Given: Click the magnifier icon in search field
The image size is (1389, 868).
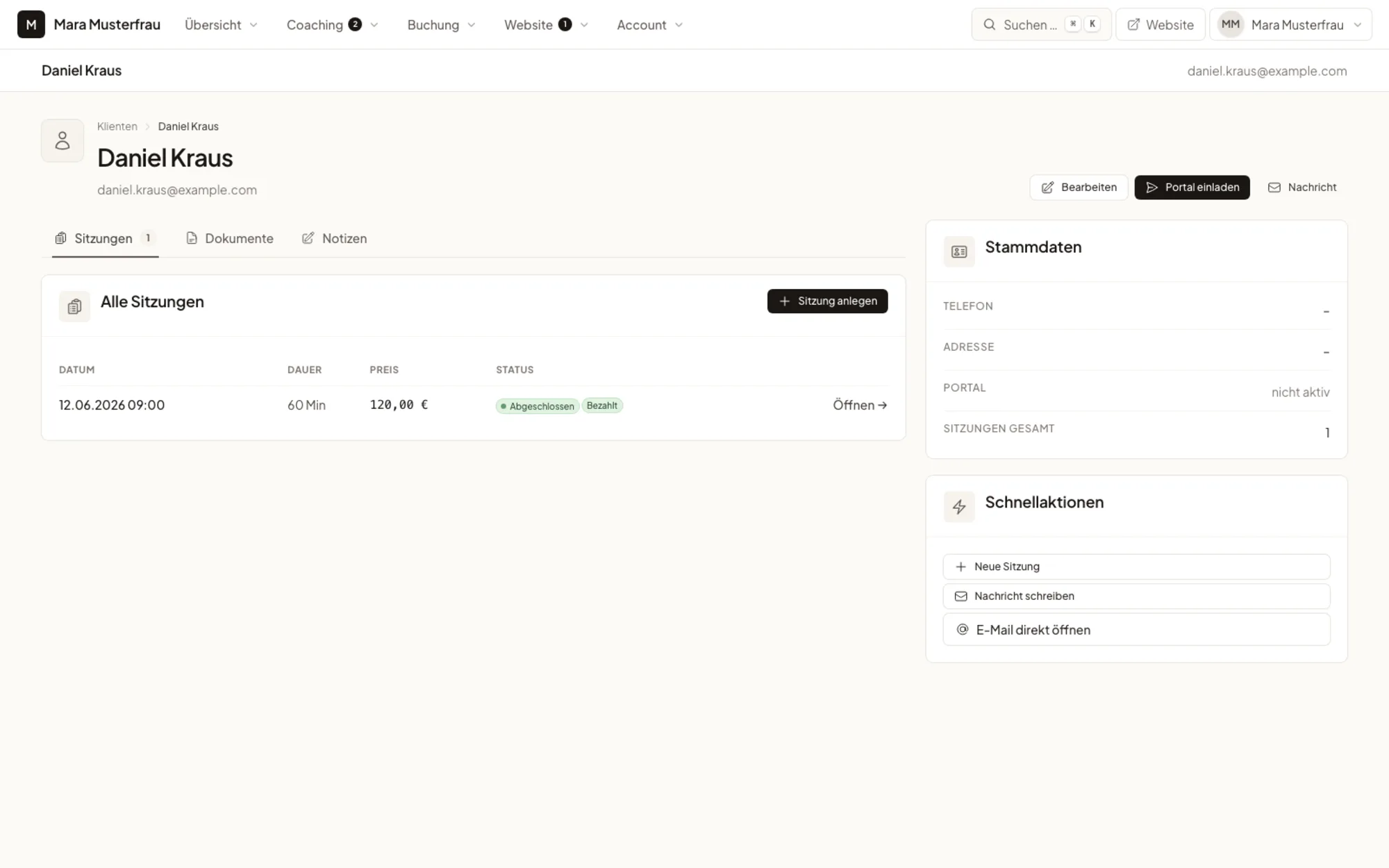Looking at the screenshot, I should coord(990,24).
